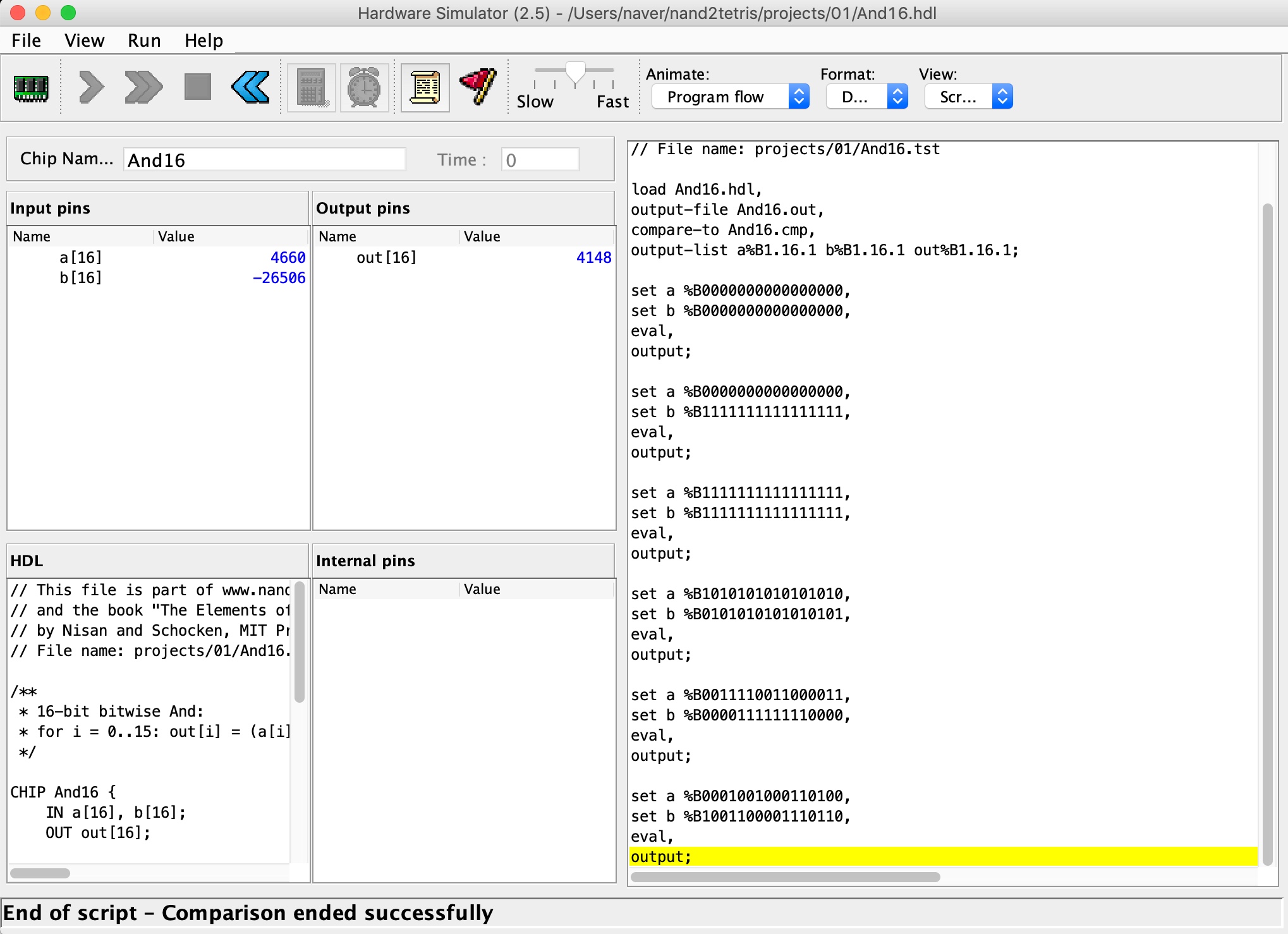Click the Time field showing 0
1288x934 pixels.
(x=540, y=160)
